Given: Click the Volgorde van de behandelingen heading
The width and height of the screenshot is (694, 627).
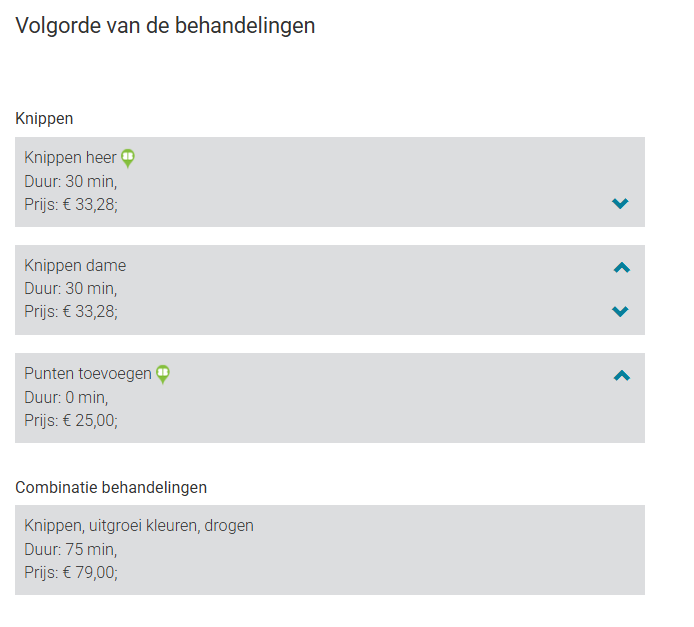Looking at the screenshot, I should tap(165, 26).
